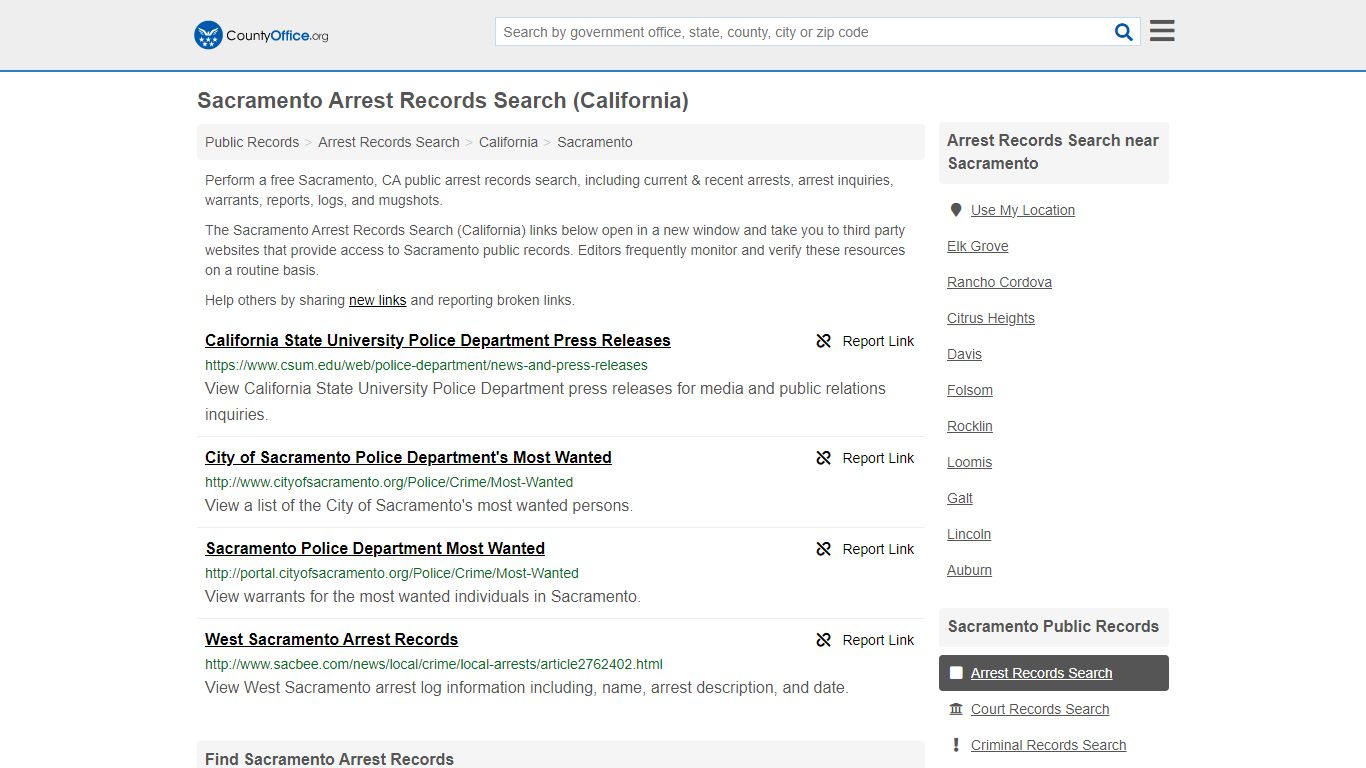Screen dimensions: 1366x768
Task: Click 'Sacramento Arrest Records Search (California)' heading
Action: 442,100
